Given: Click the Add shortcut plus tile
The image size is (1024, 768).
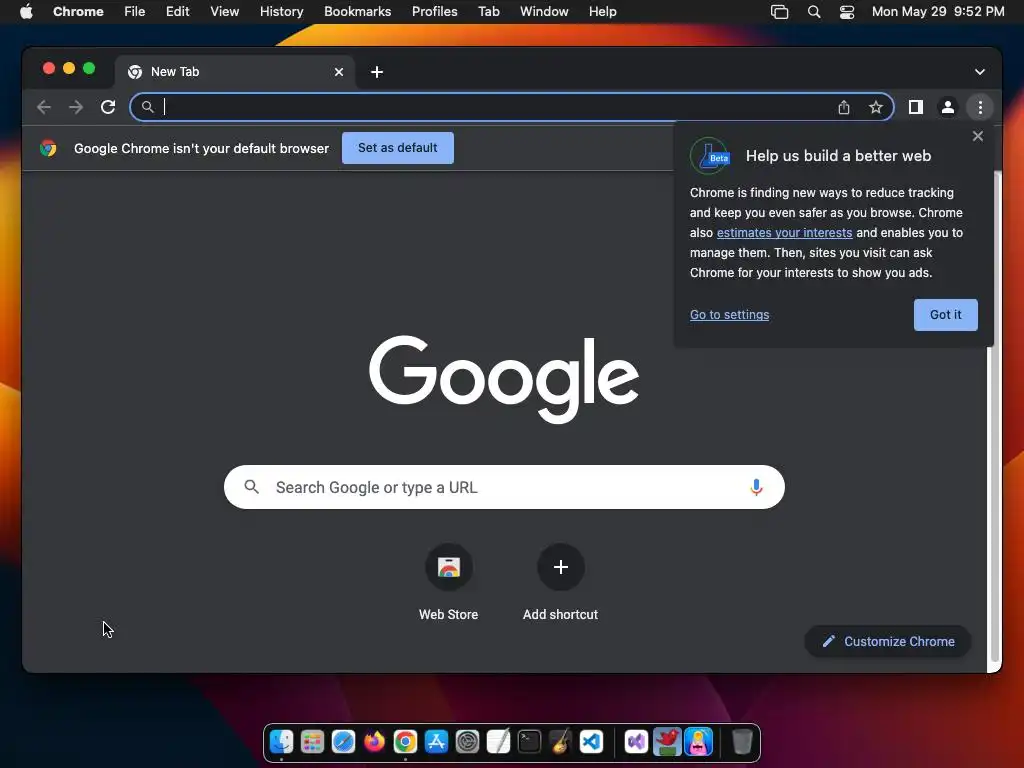Looking at the screenshot, I should click(560, 567).
